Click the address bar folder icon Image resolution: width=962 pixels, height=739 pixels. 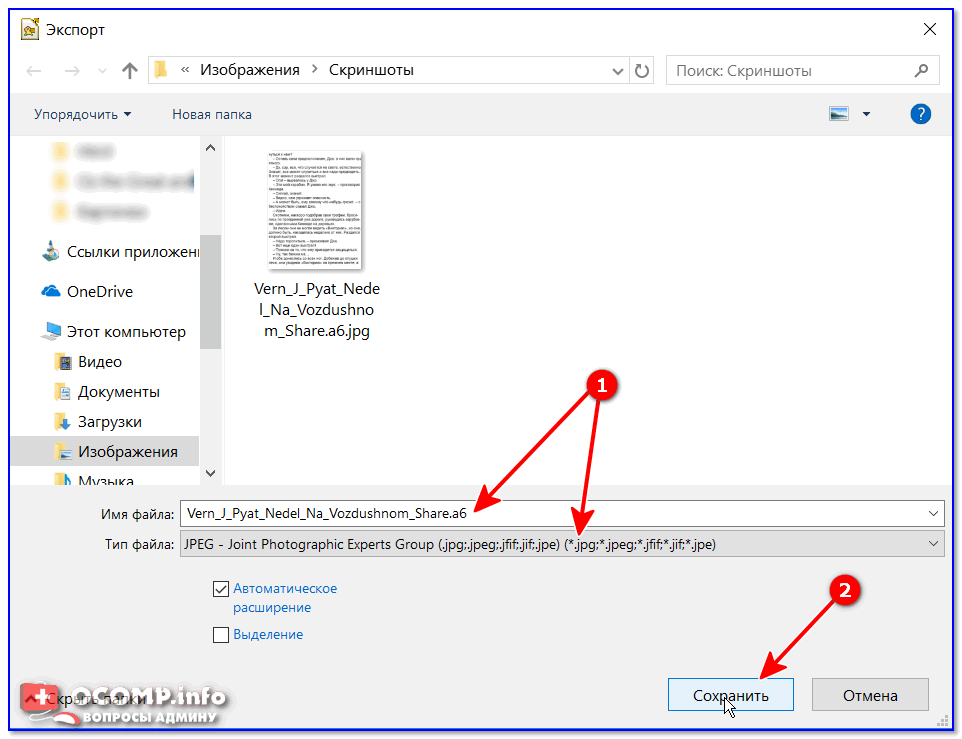(161, 70)
